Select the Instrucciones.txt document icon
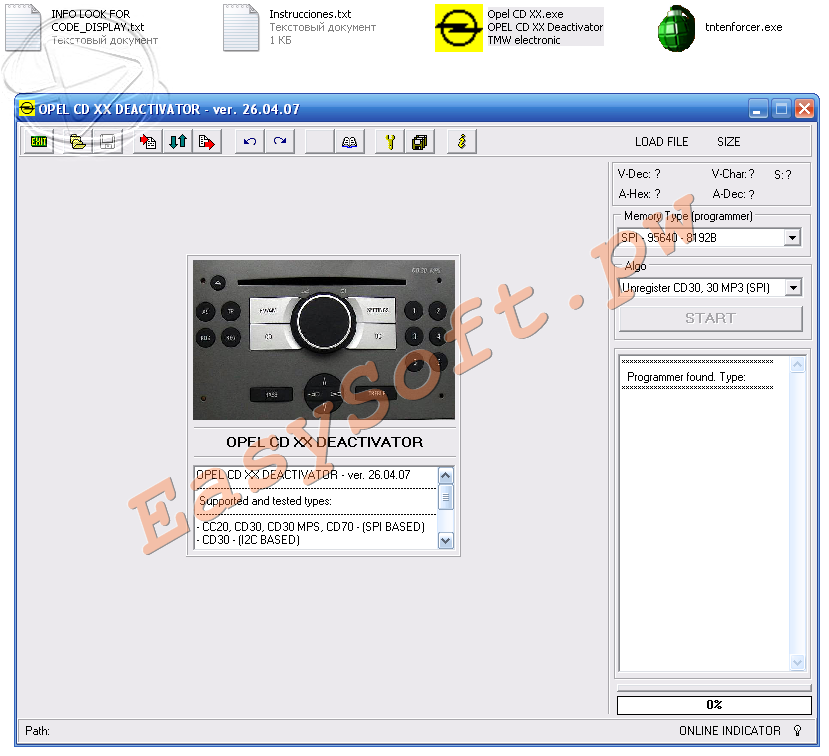This screenshot has height=756, width=829. coord(241,27)
